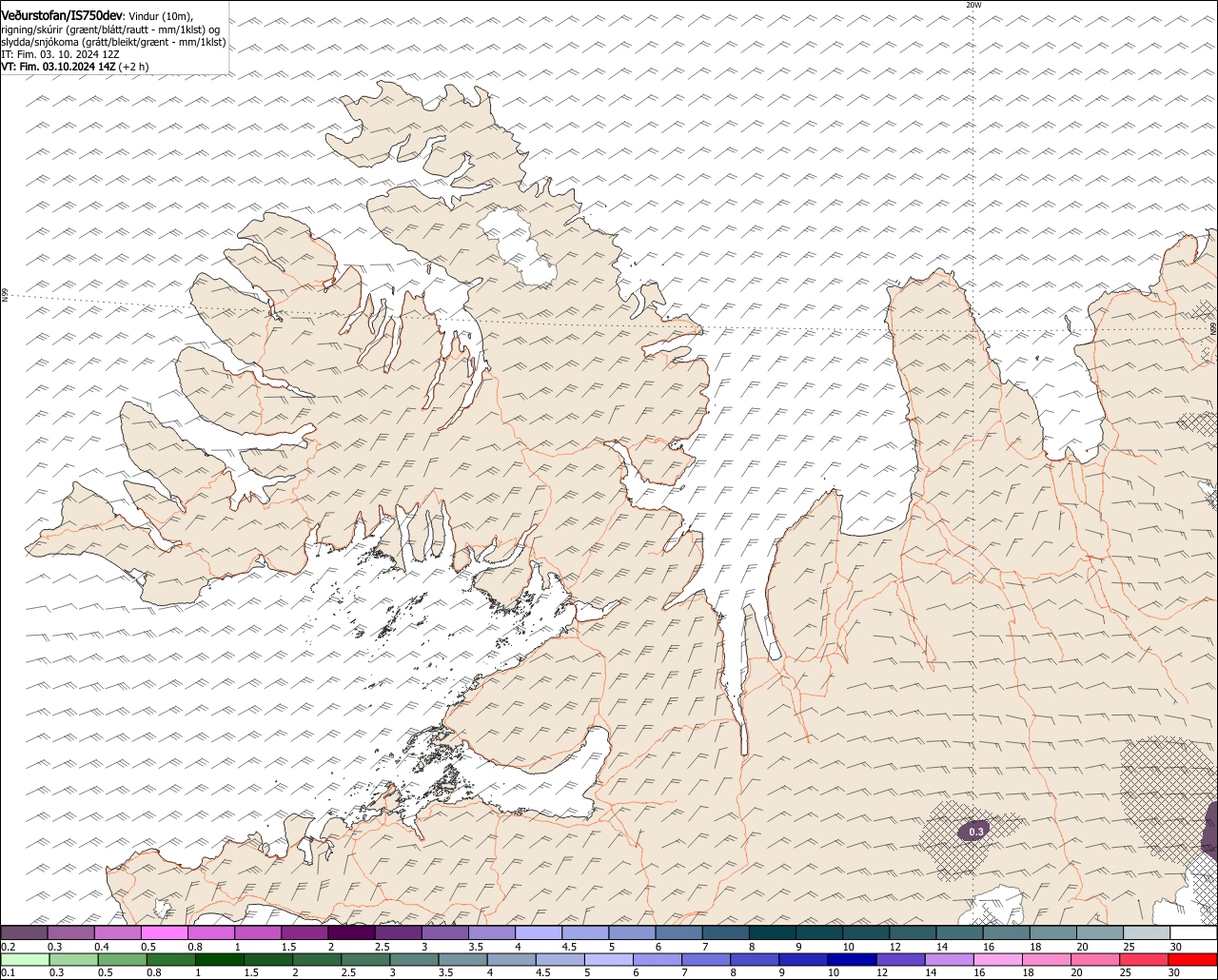The width and height of the screenshot is (1218, 980).
Task: Pick the darkest purple top-row swatch labeled 2
Action: click(x=351, y=932)
